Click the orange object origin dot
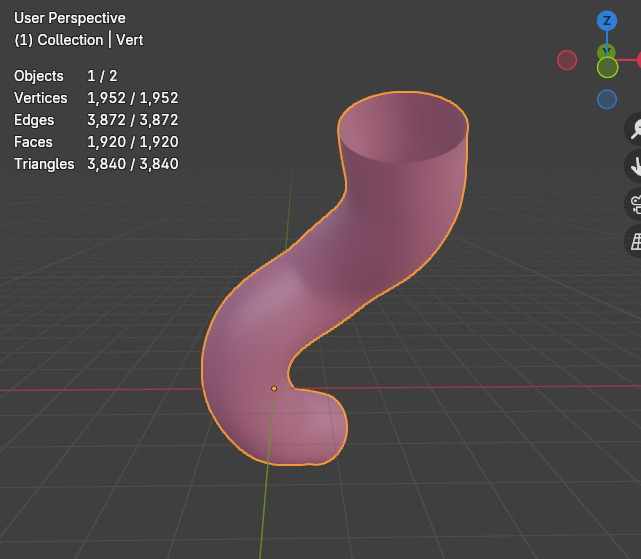The height and width of the screenshot is (559, 641). [x=274, y=388]
